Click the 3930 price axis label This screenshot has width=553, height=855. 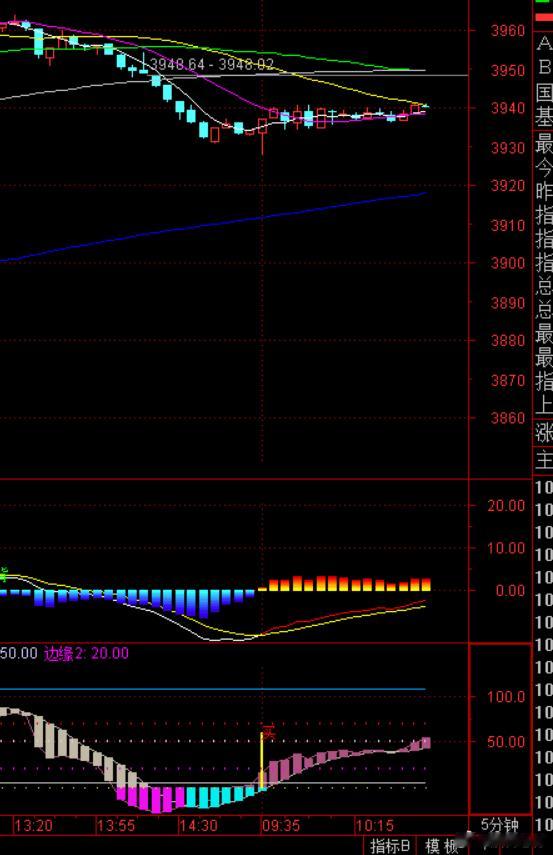[x=507, y=148]
